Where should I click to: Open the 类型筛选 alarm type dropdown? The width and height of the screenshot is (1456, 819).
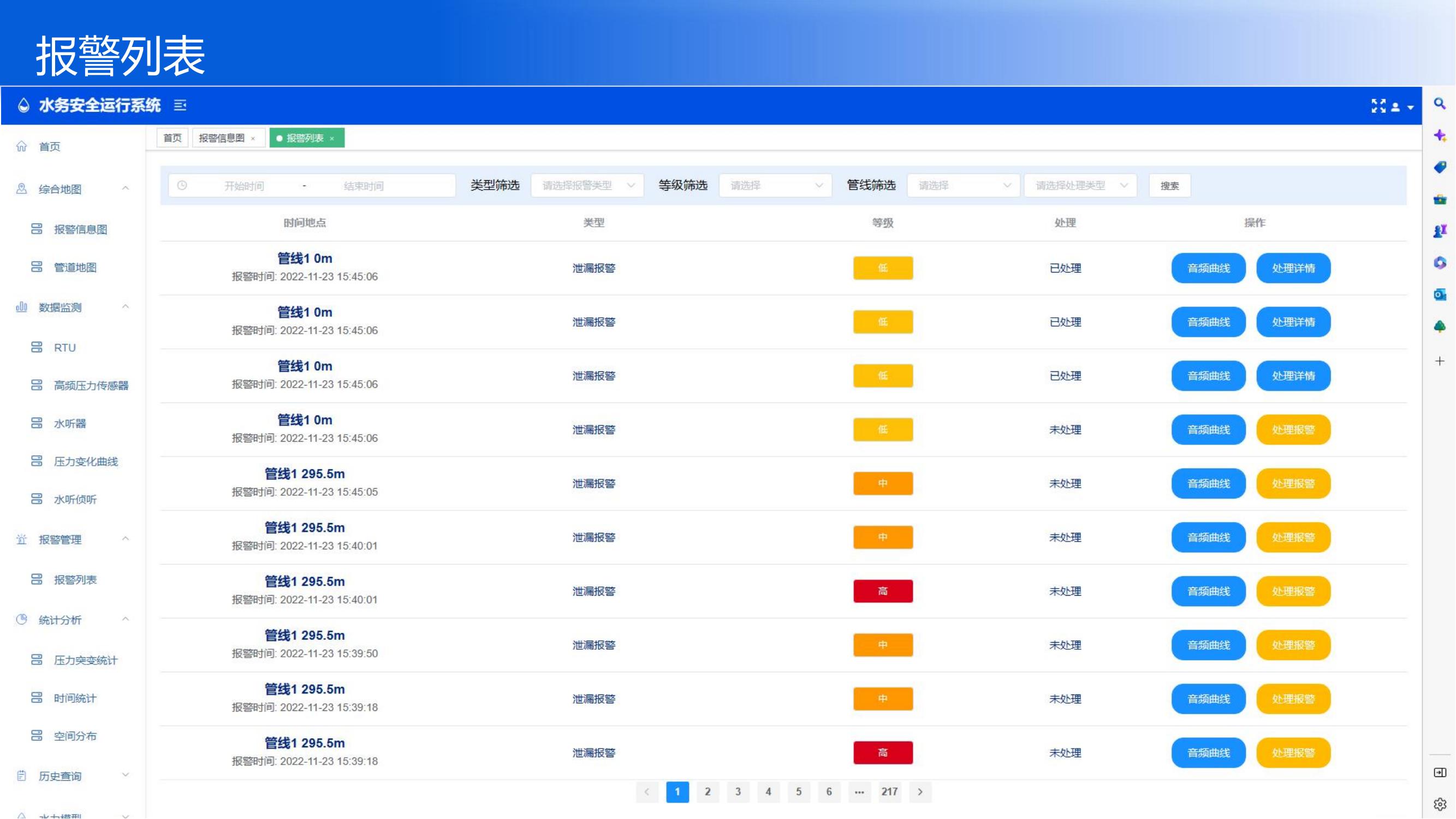pyautogui.click(x=587, y=186)
